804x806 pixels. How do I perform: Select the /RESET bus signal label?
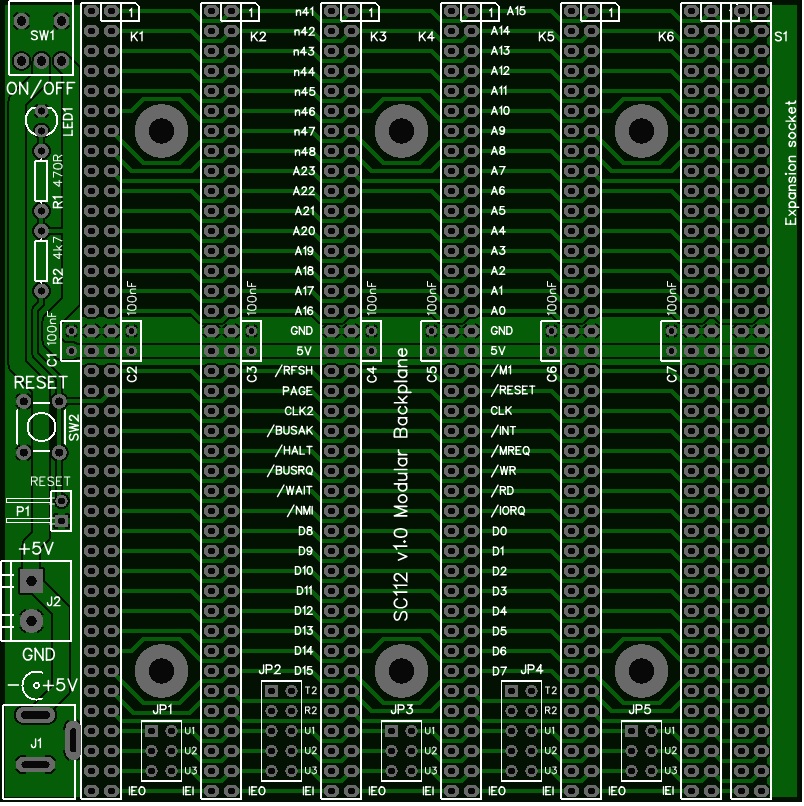point(513,390)
